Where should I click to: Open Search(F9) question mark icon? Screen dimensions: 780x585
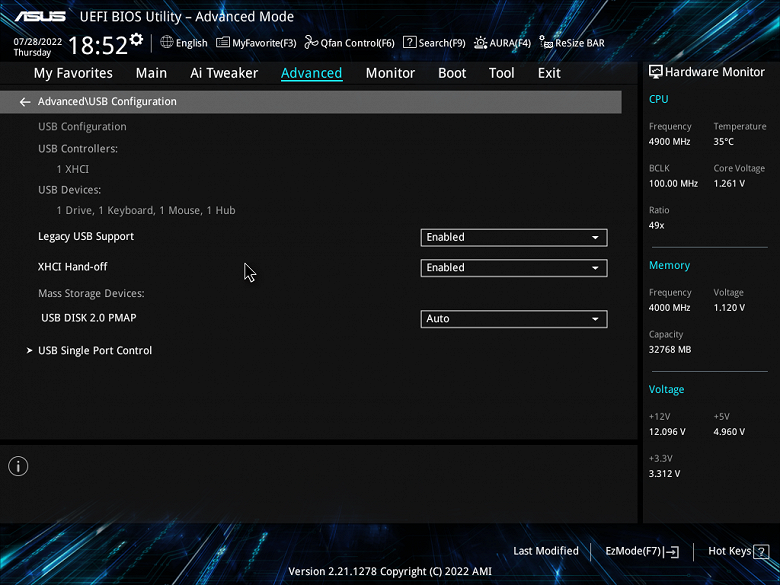(409, 42)
